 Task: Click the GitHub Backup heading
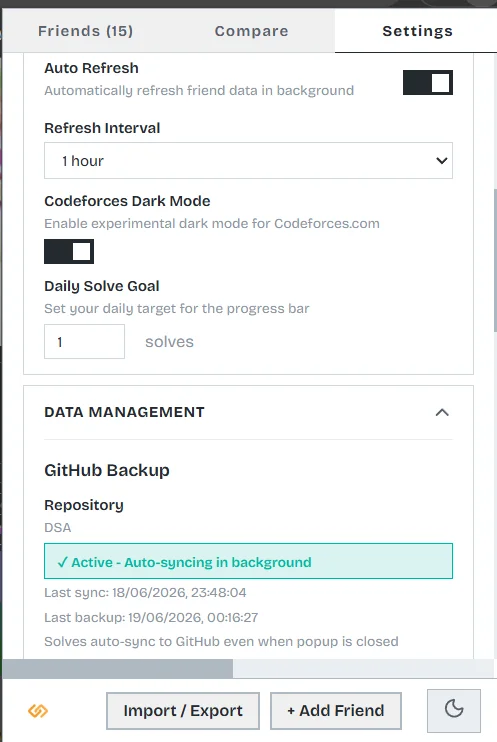tap(106, 470)
